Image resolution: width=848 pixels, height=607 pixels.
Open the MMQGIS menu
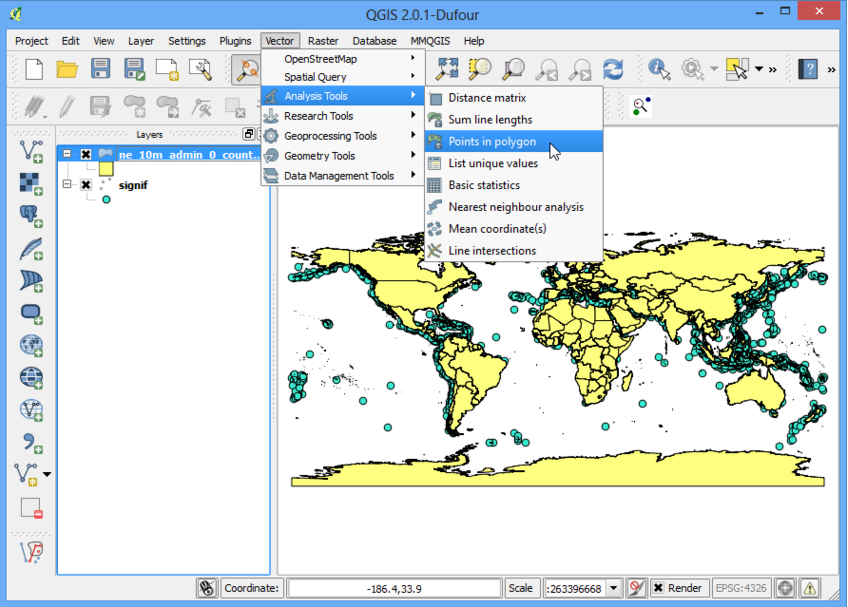[x=430, y=41]
